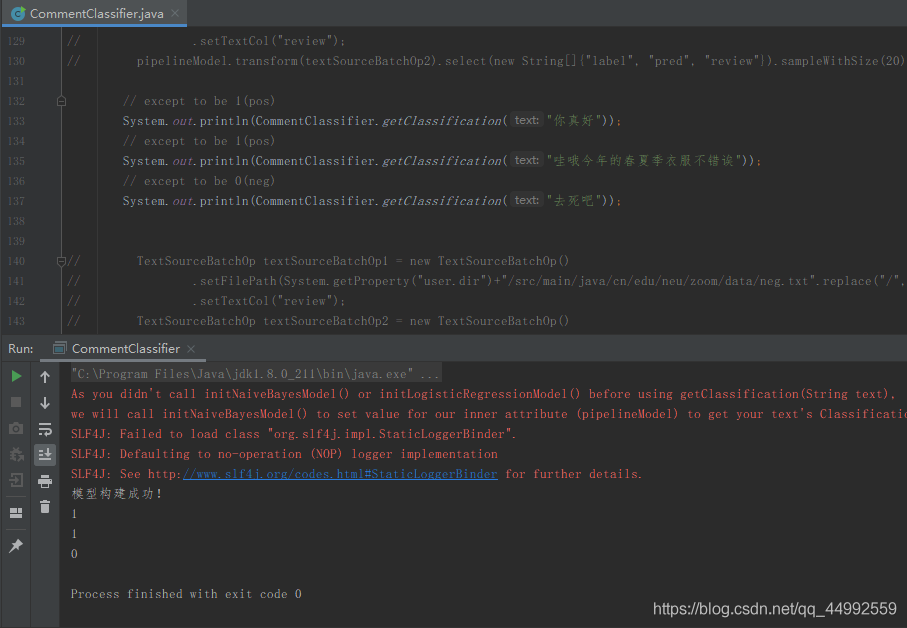Collapse the code fold at line 132
Image resolution: width=907 pixels, height=628 pixels.
61,101
